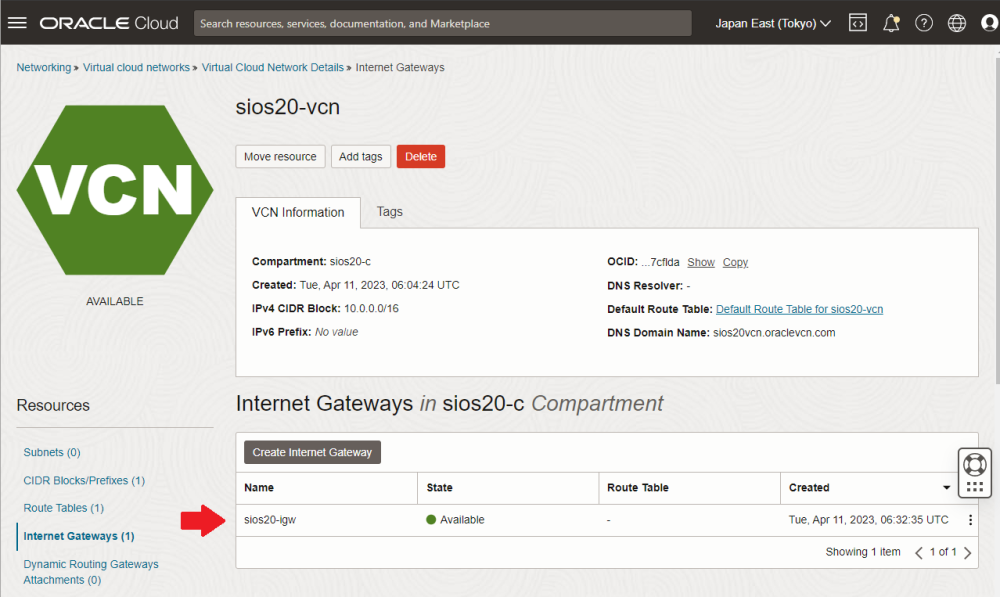Go to next page of results
This screenshot has width=1000, height=597.
tap(967, 553)
